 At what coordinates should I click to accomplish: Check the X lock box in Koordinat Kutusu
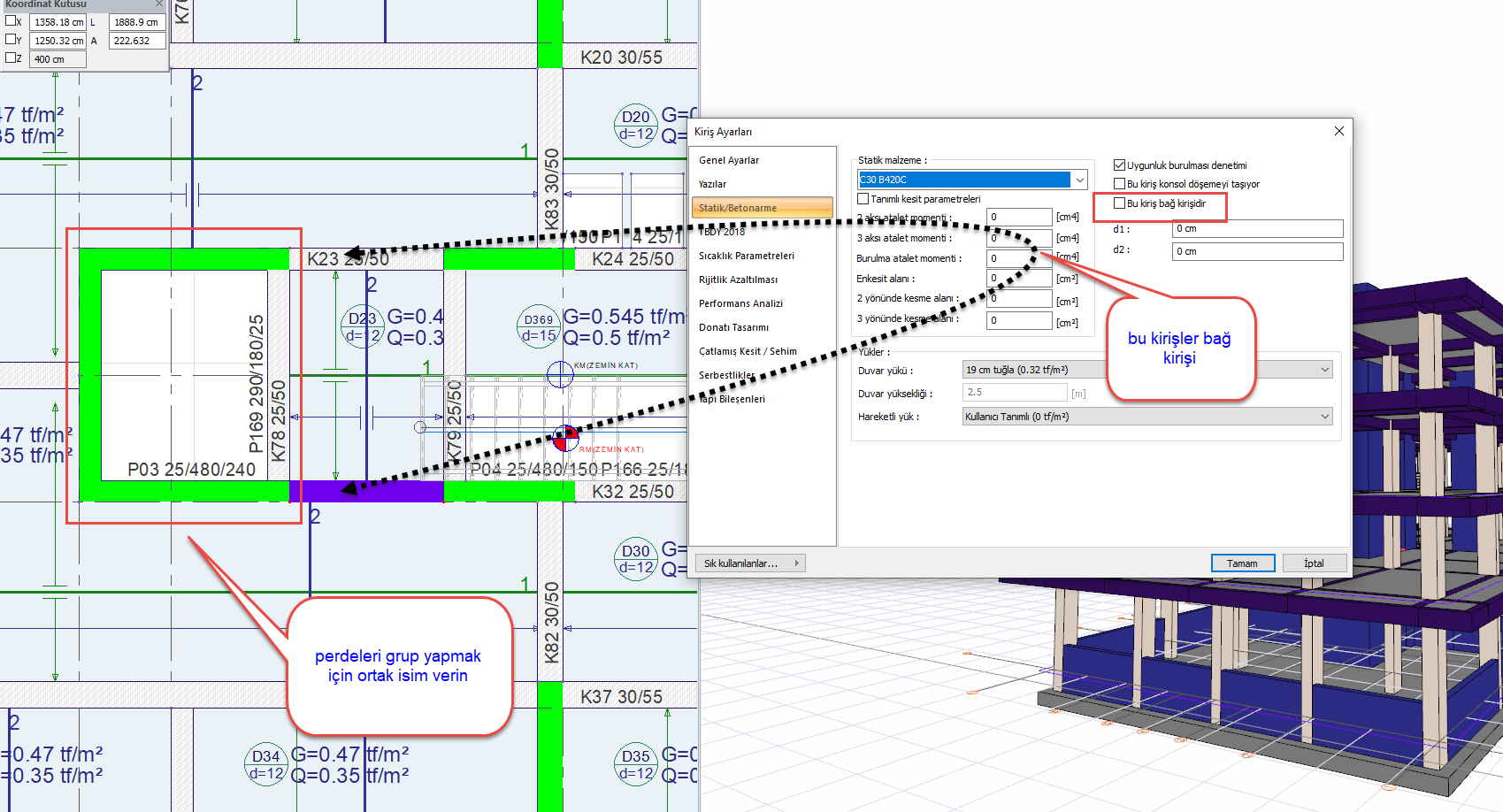coord(10,21)
